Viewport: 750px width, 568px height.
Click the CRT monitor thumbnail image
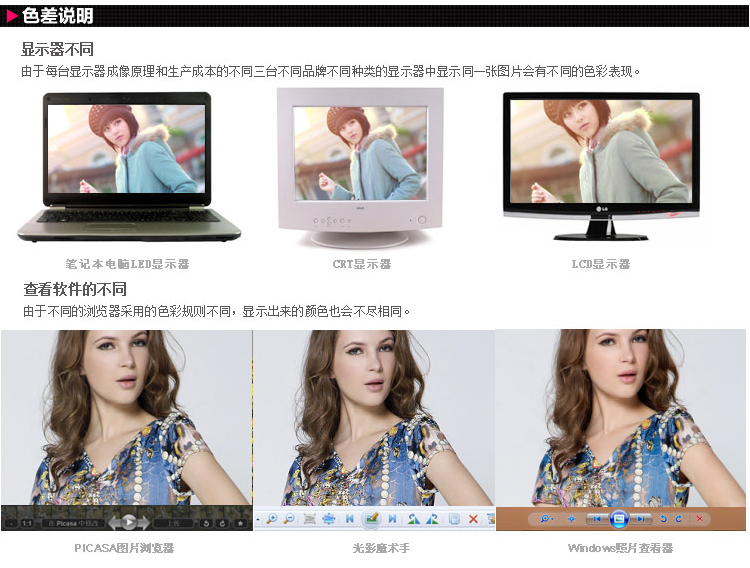point(360,167)
